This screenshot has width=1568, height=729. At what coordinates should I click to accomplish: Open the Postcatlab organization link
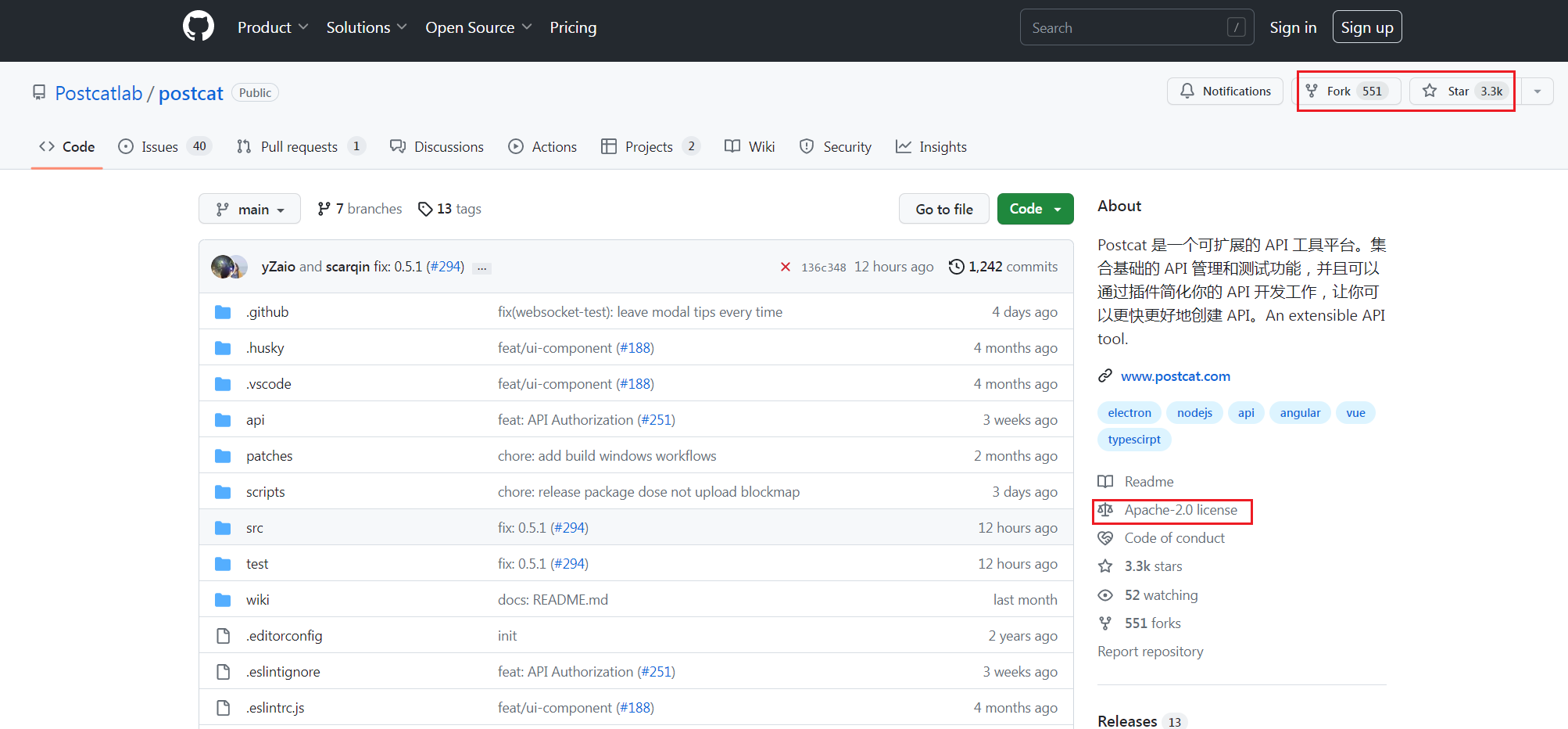pos(98,93)
